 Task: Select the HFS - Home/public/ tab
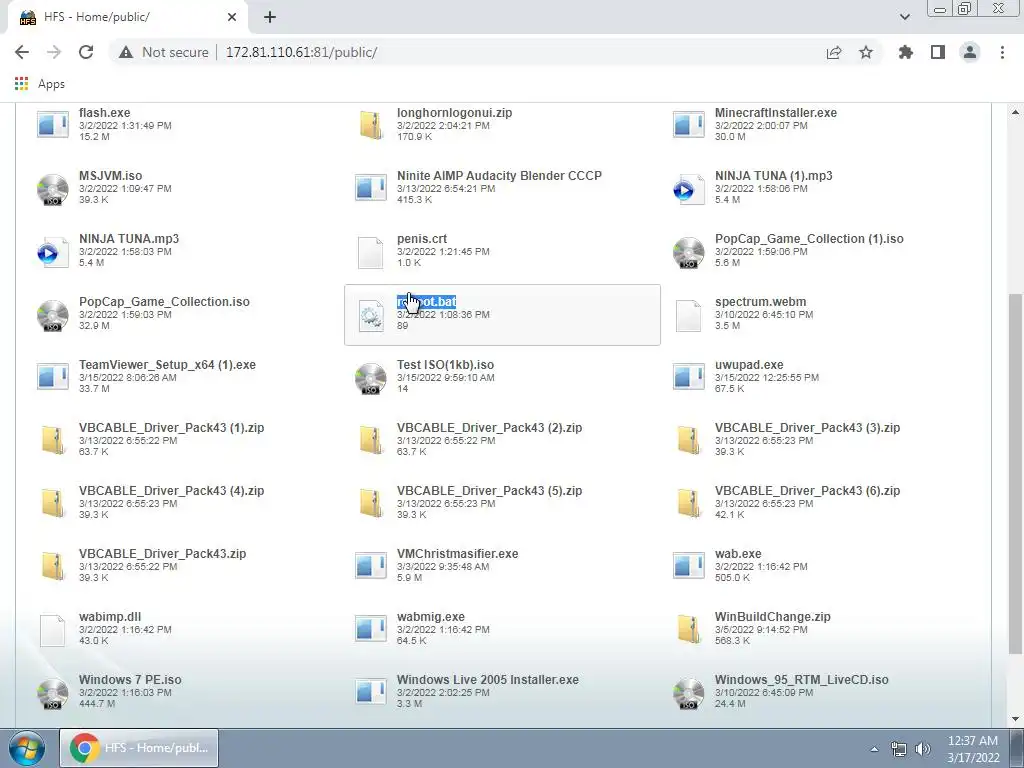pos(128,17)
